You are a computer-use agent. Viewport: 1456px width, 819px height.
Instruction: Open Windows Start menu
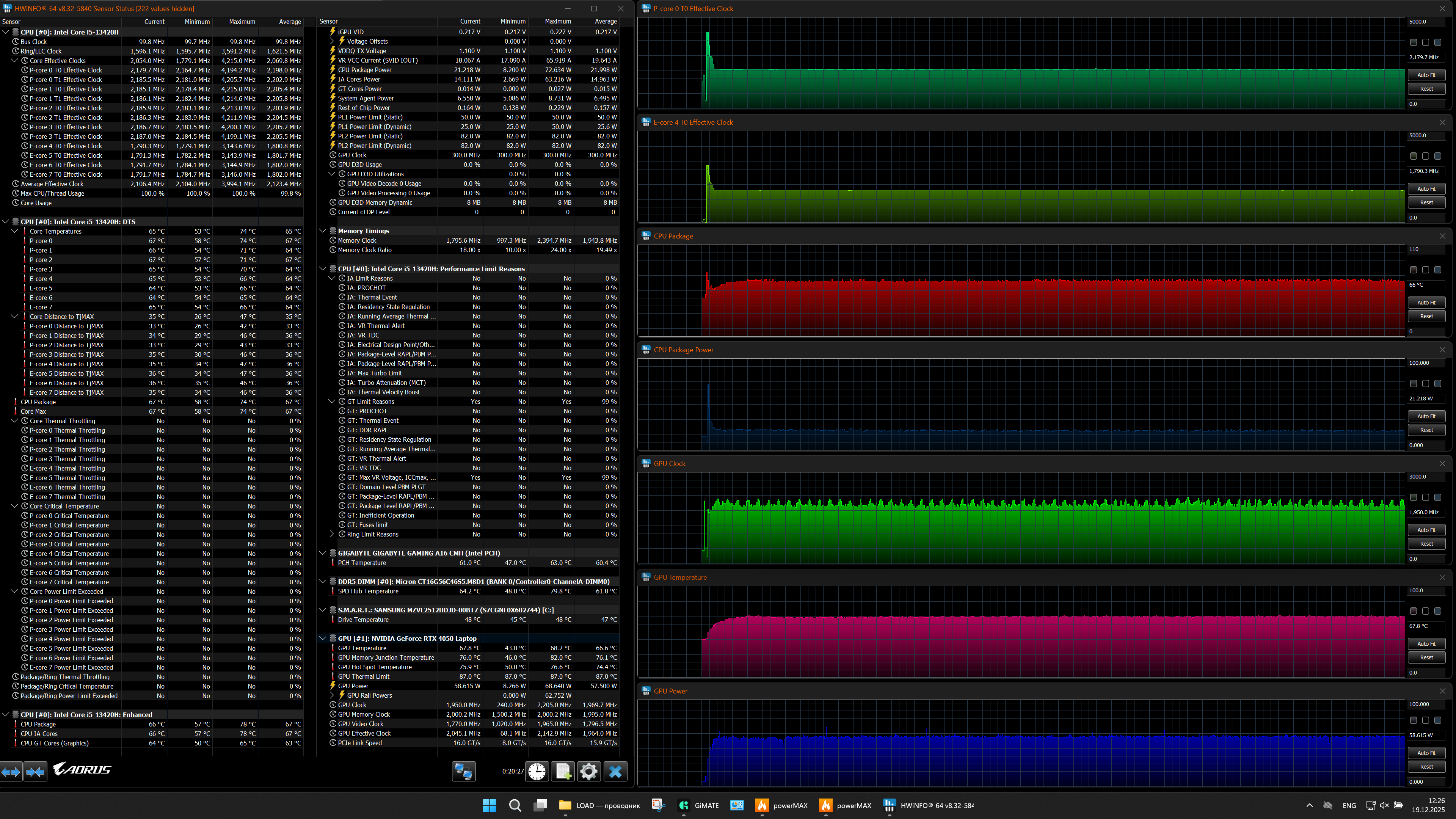point(490,805)
